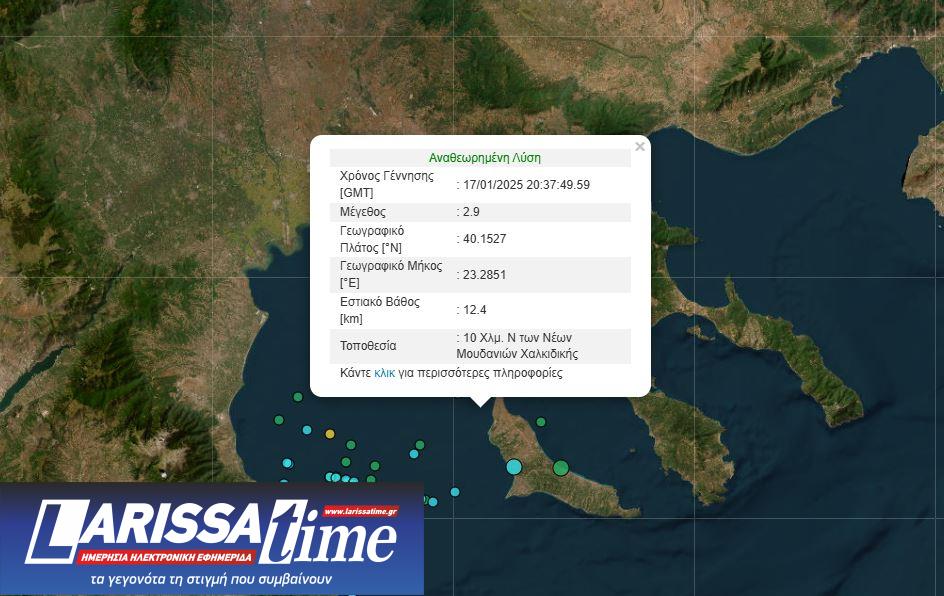Click the 'κλικ' link for more information

click(385, 373)
